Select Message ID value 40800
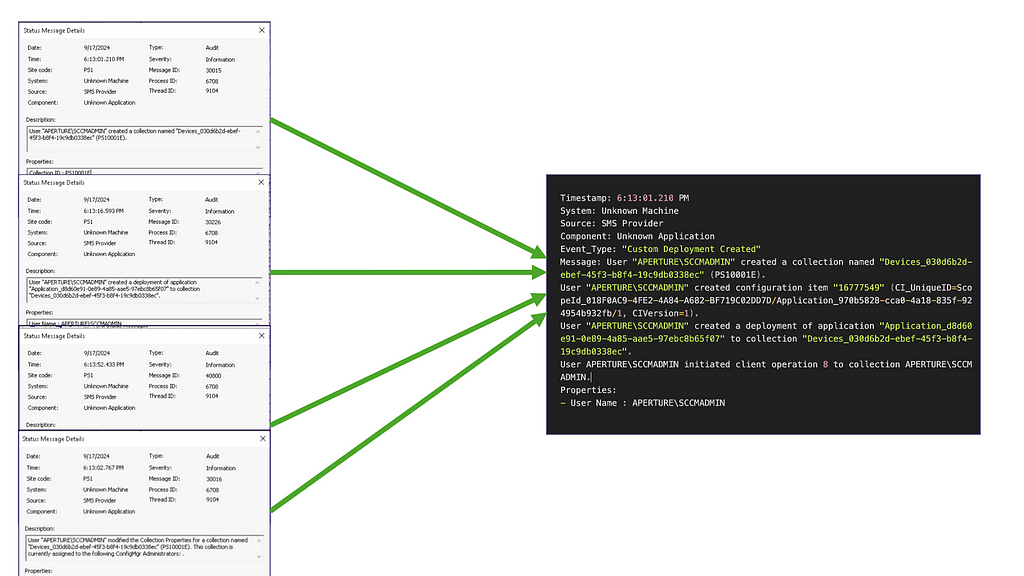 [214, 376]
